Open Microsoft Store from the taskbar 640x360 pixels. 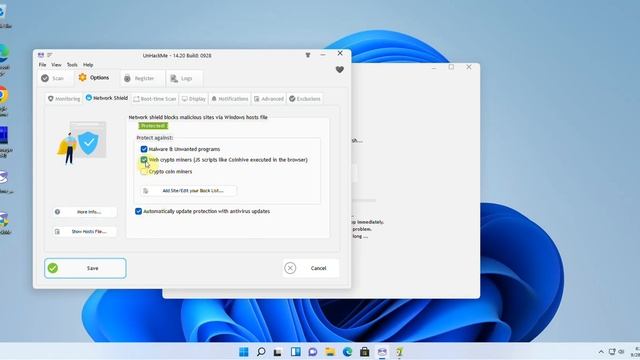coord(364,352)
